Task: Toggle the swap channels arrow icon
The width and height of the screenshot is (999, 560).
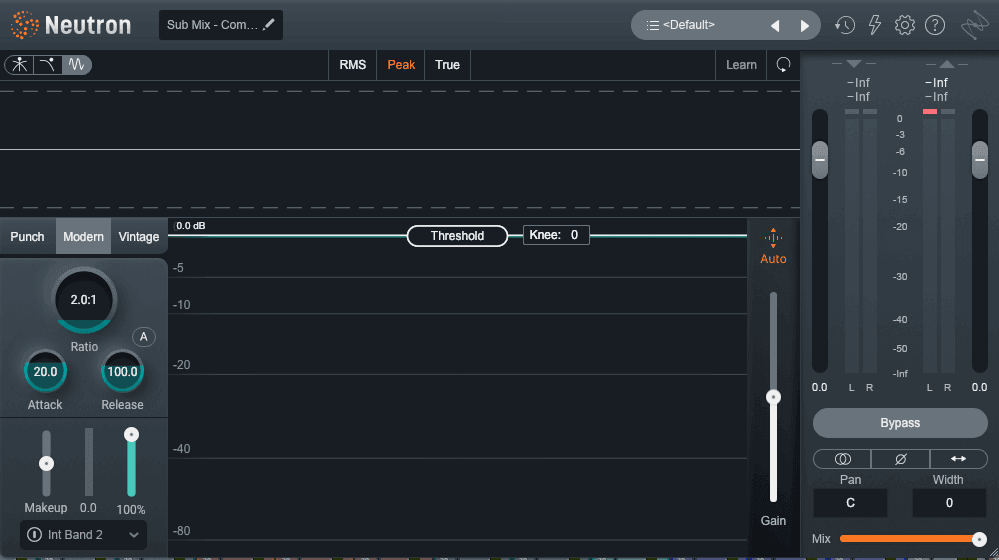Action: [x=958, y=459]
